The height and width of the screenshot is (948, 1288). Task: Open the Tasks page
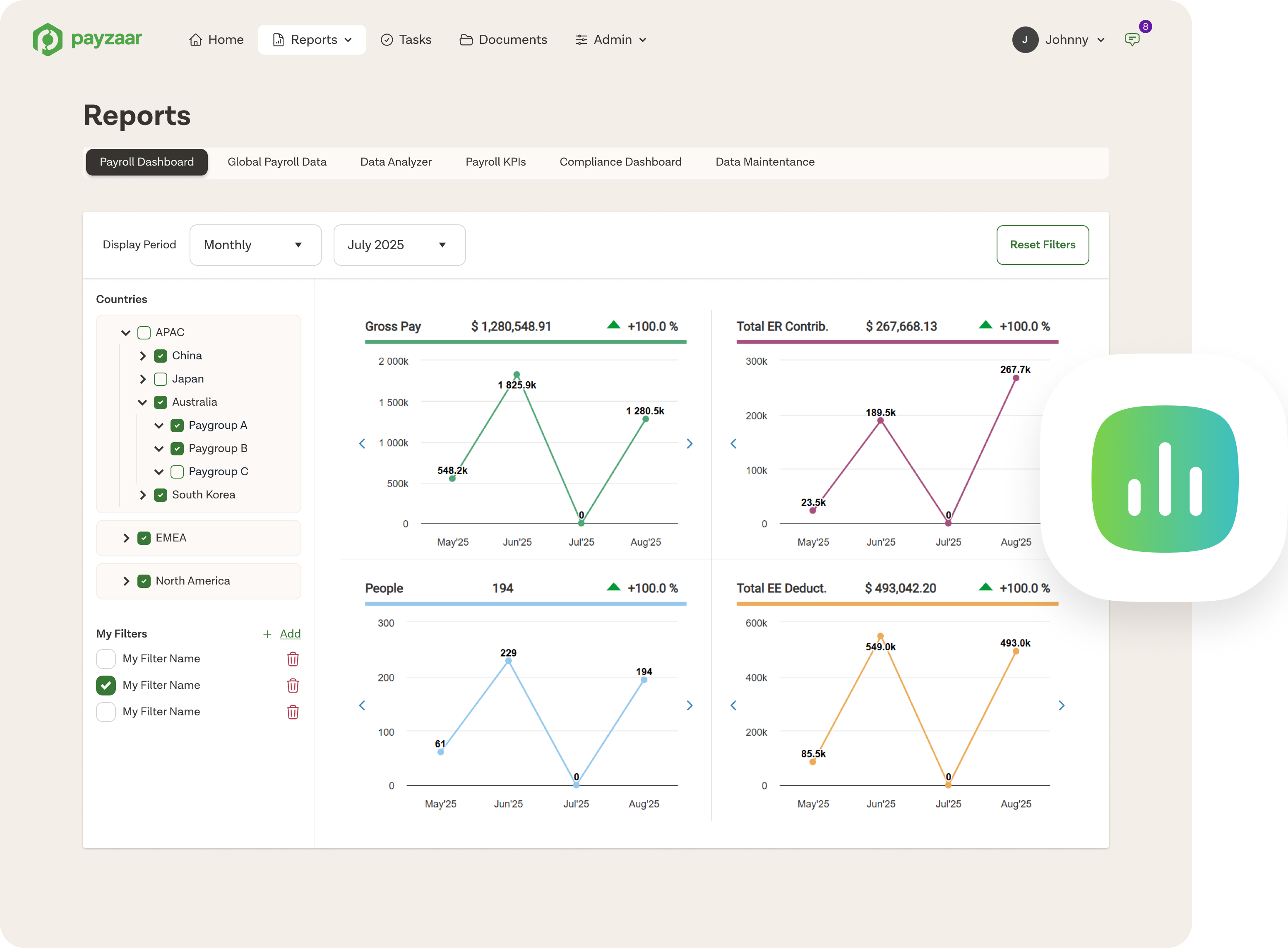coord(406,40)
